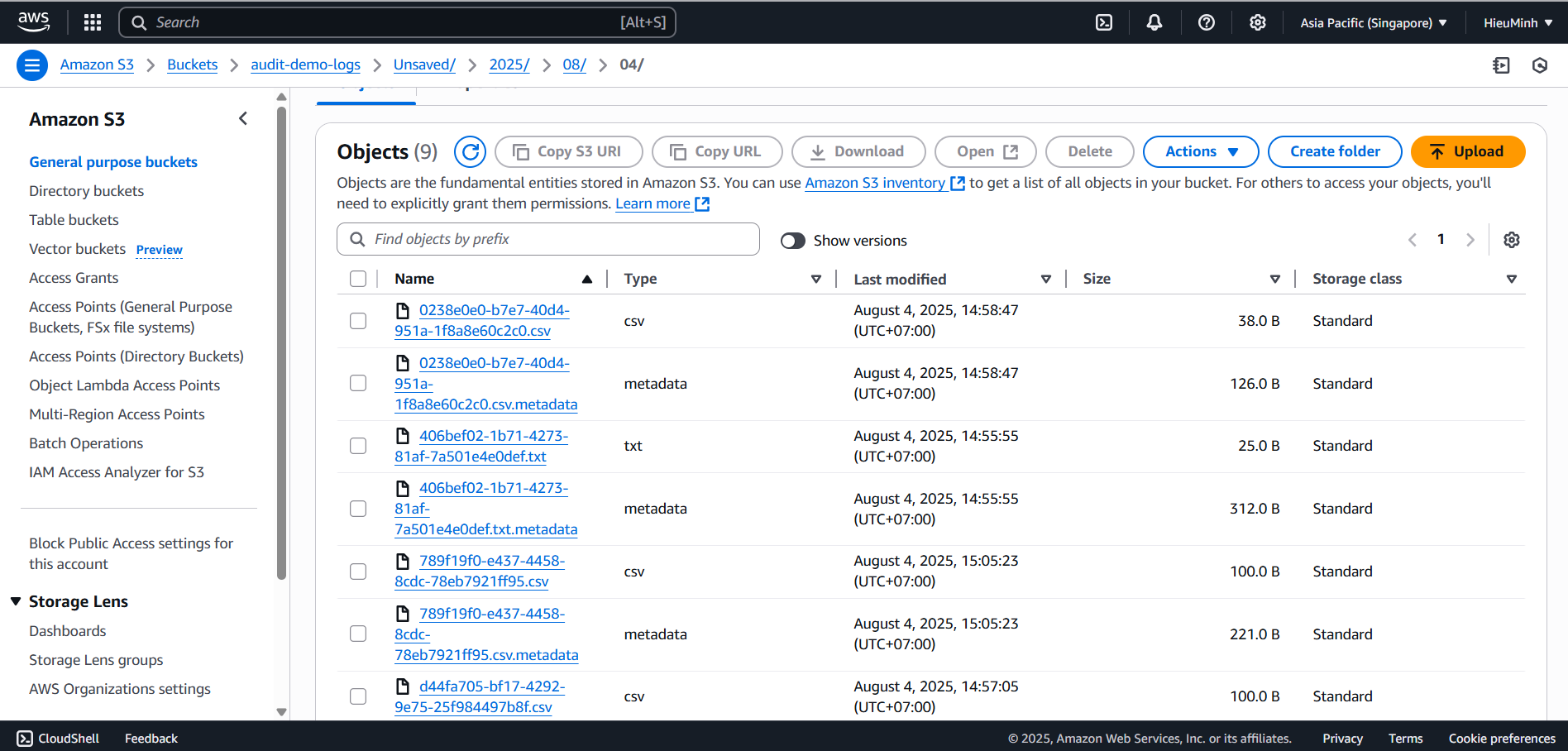Open the AWS console home logo
Viewport: 1568px width, 751px height.
pos(33,22)
